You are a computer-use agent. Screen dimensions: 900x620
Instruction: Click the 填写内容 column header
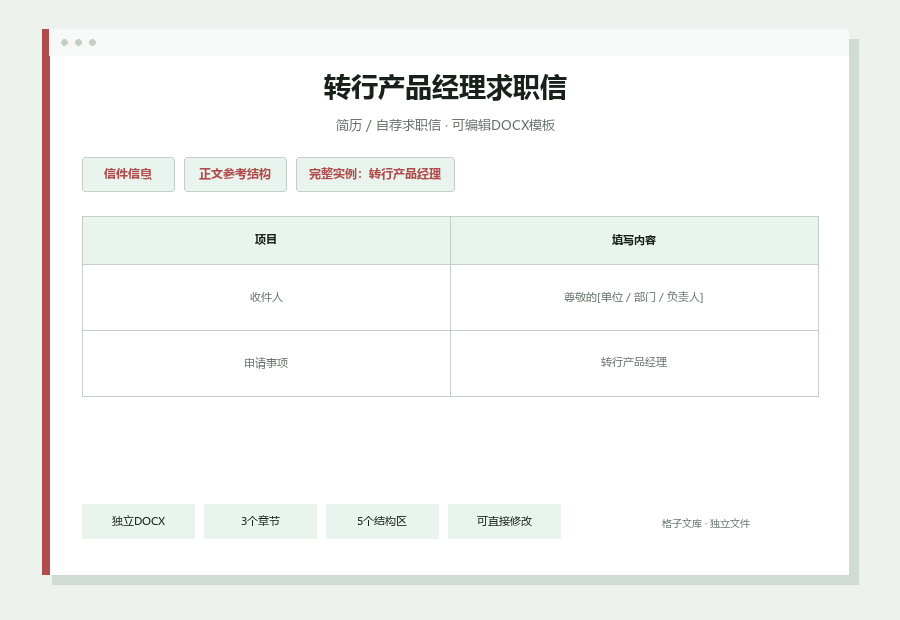tap(634, 241)
